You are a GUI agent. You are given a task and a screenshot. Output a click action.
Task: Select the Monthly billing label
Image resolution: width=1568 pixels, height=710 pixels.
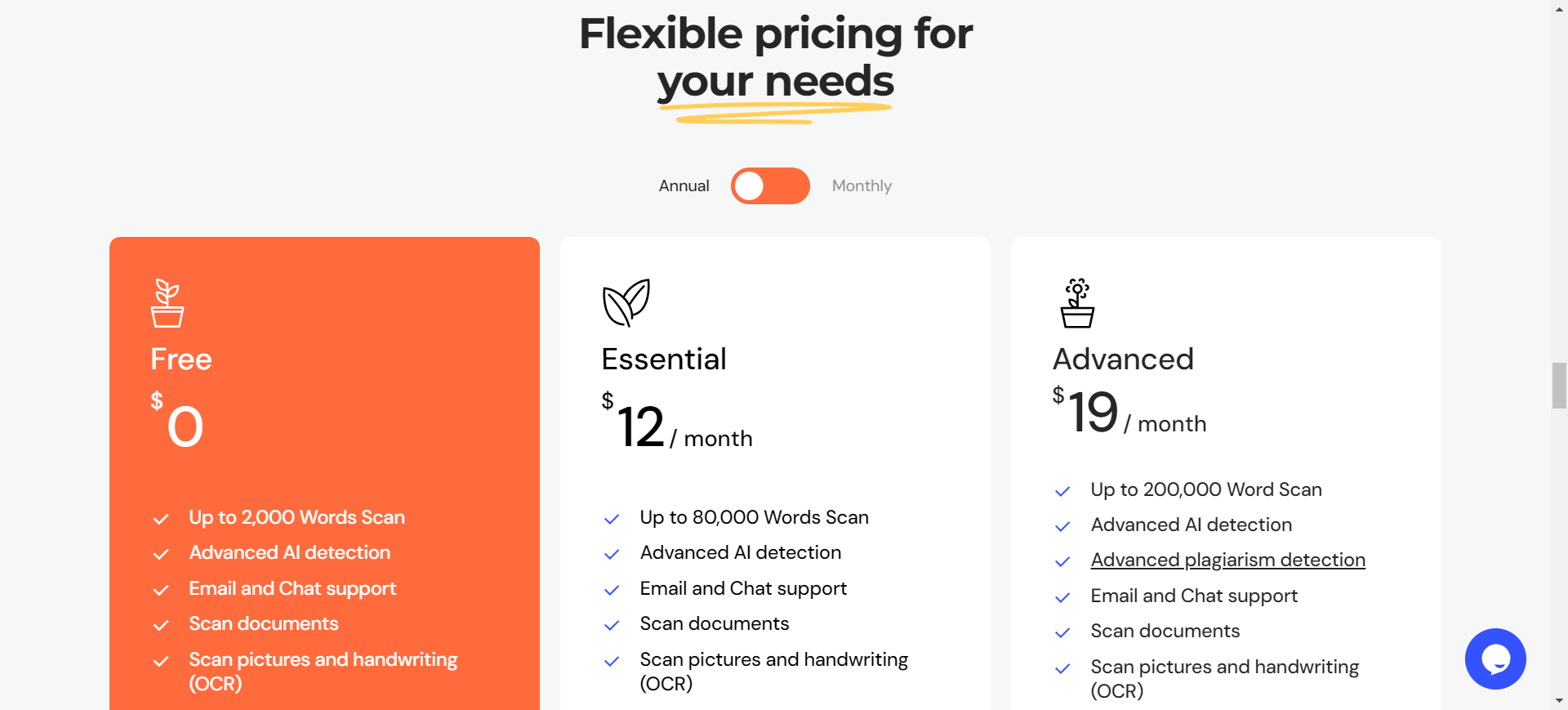pyautogui.click(x=862, y=185)
